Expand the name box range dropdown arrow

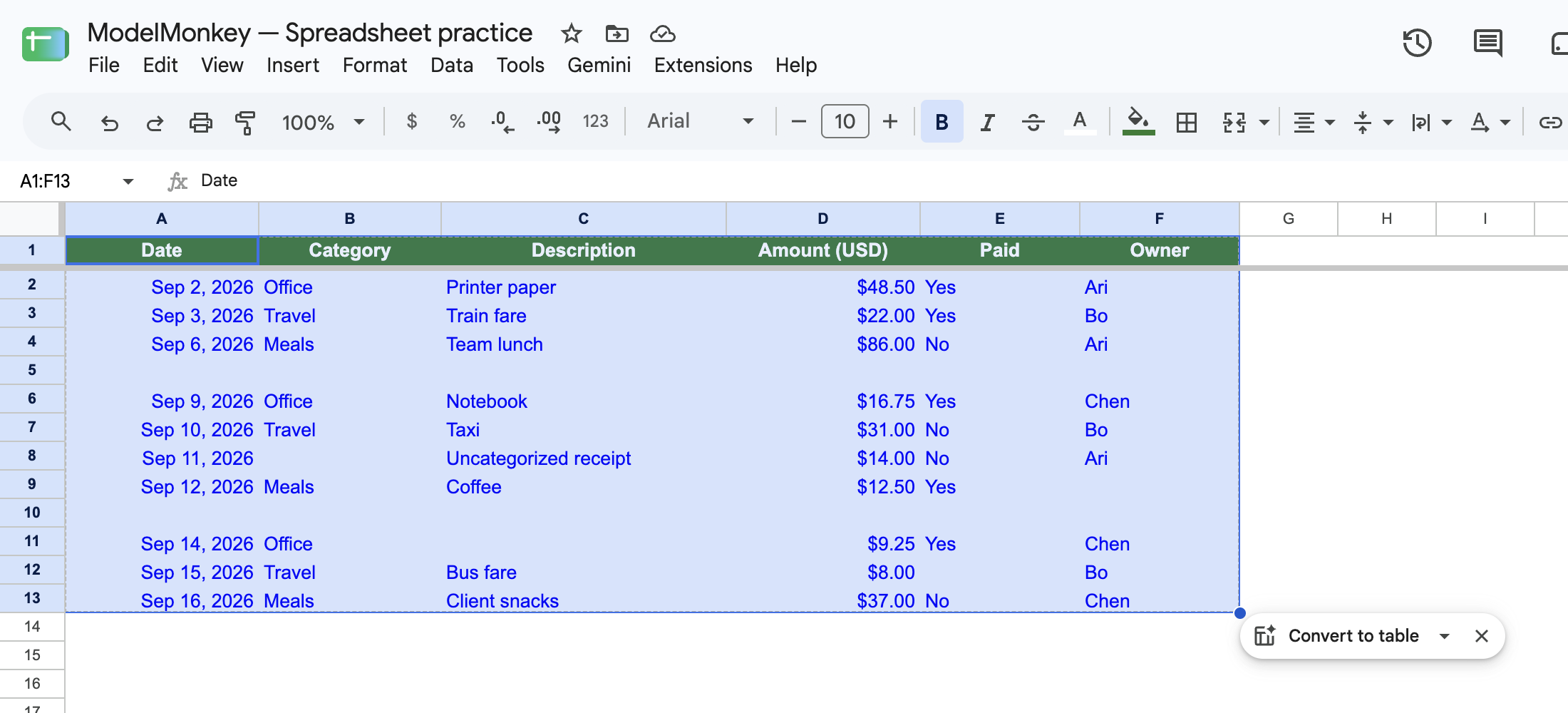pos(128,181)
